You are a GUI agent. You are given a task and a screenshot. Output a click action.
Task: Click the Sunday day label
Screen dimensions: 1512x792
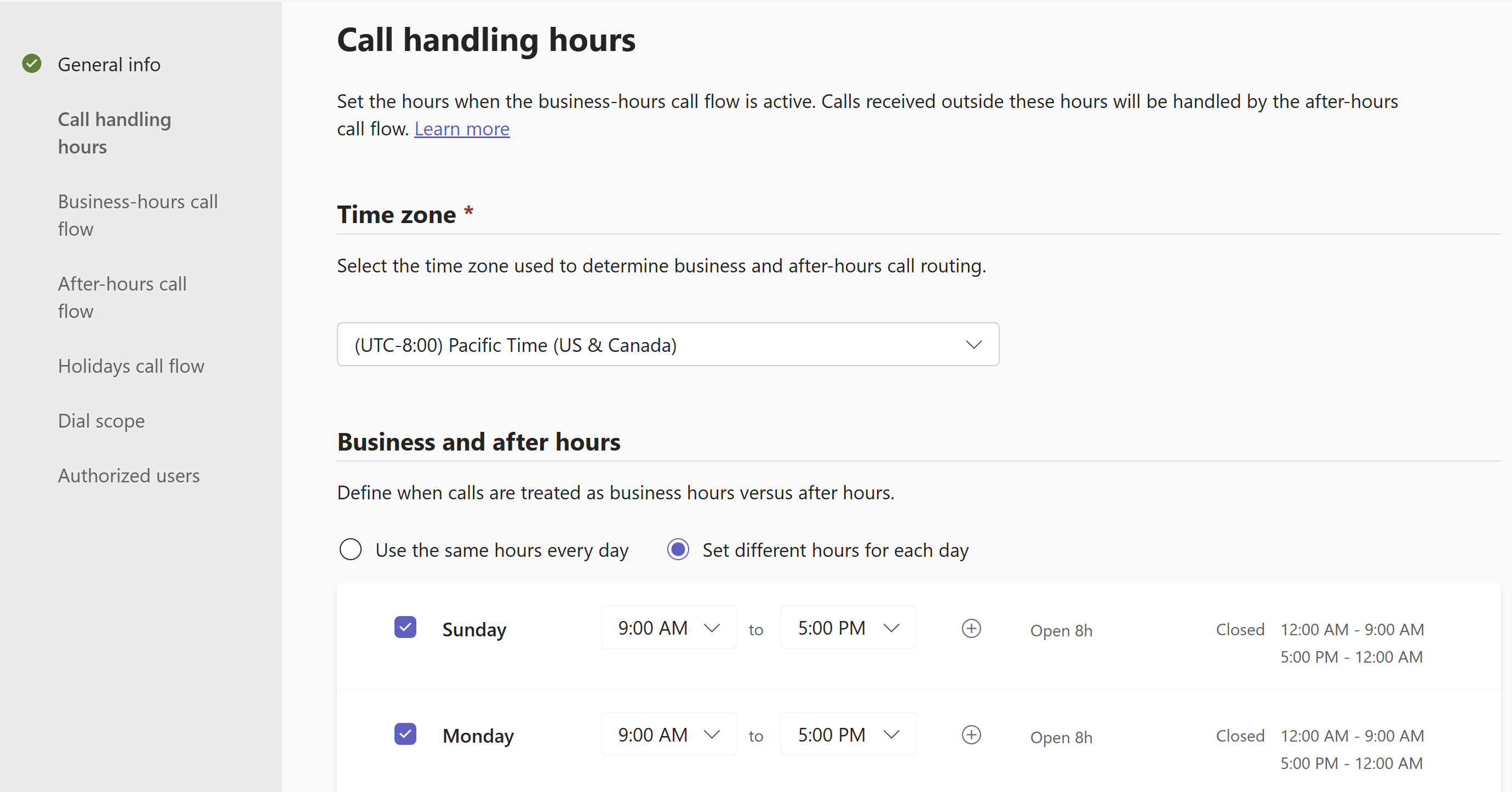(474, 629)
